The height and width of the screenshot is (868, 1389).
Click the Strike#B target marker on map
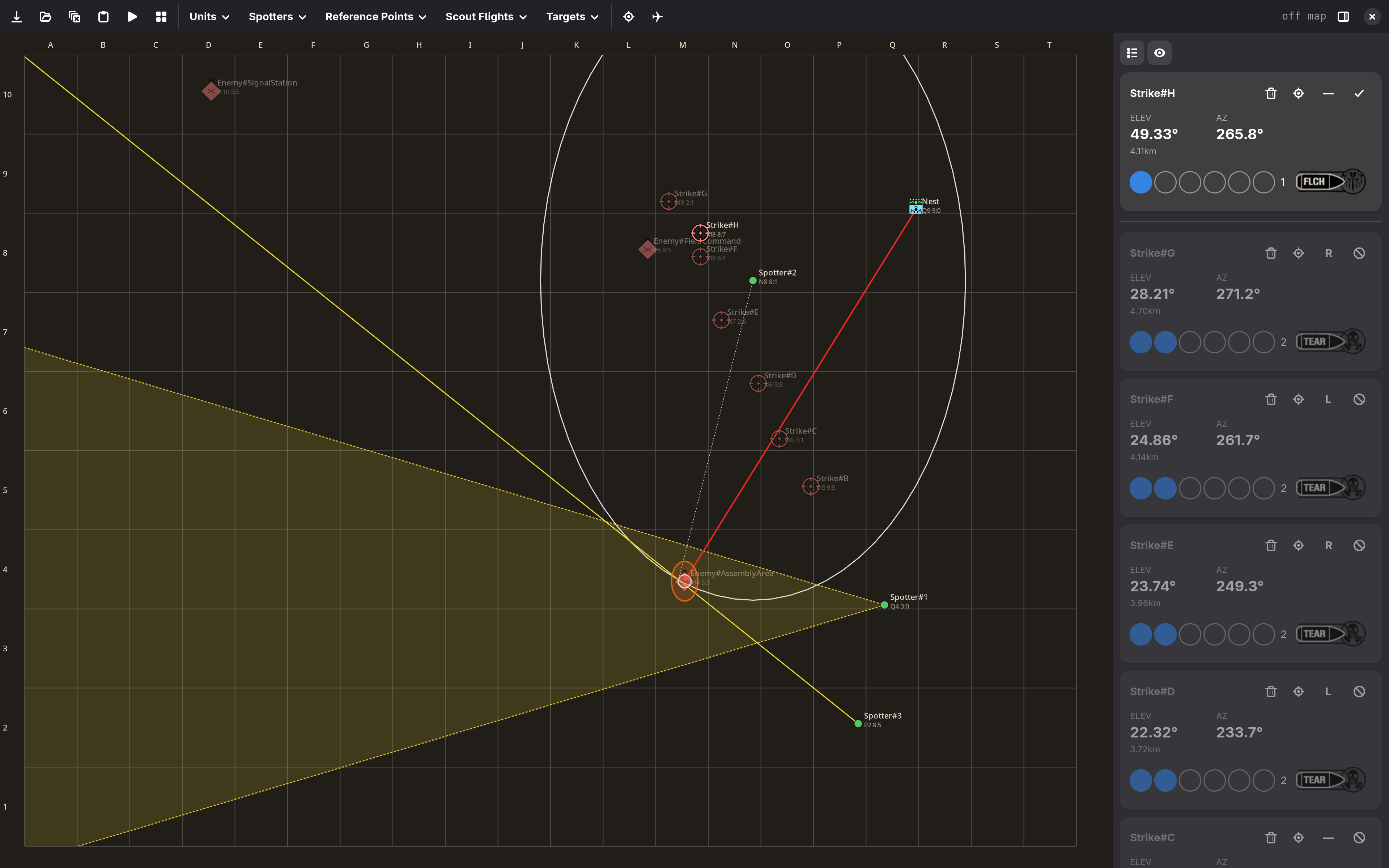(811, 486)
